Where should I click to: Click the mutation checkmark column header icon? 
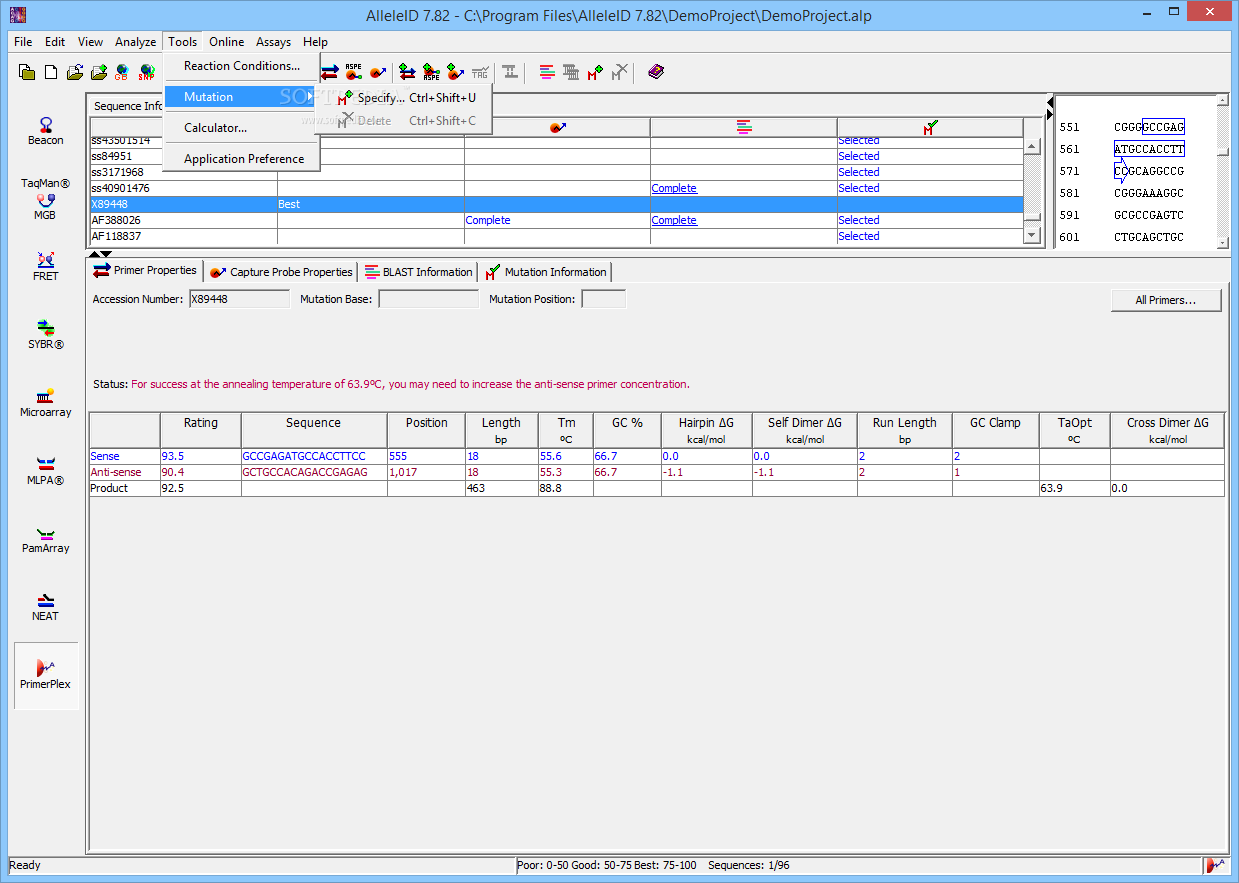930,128
